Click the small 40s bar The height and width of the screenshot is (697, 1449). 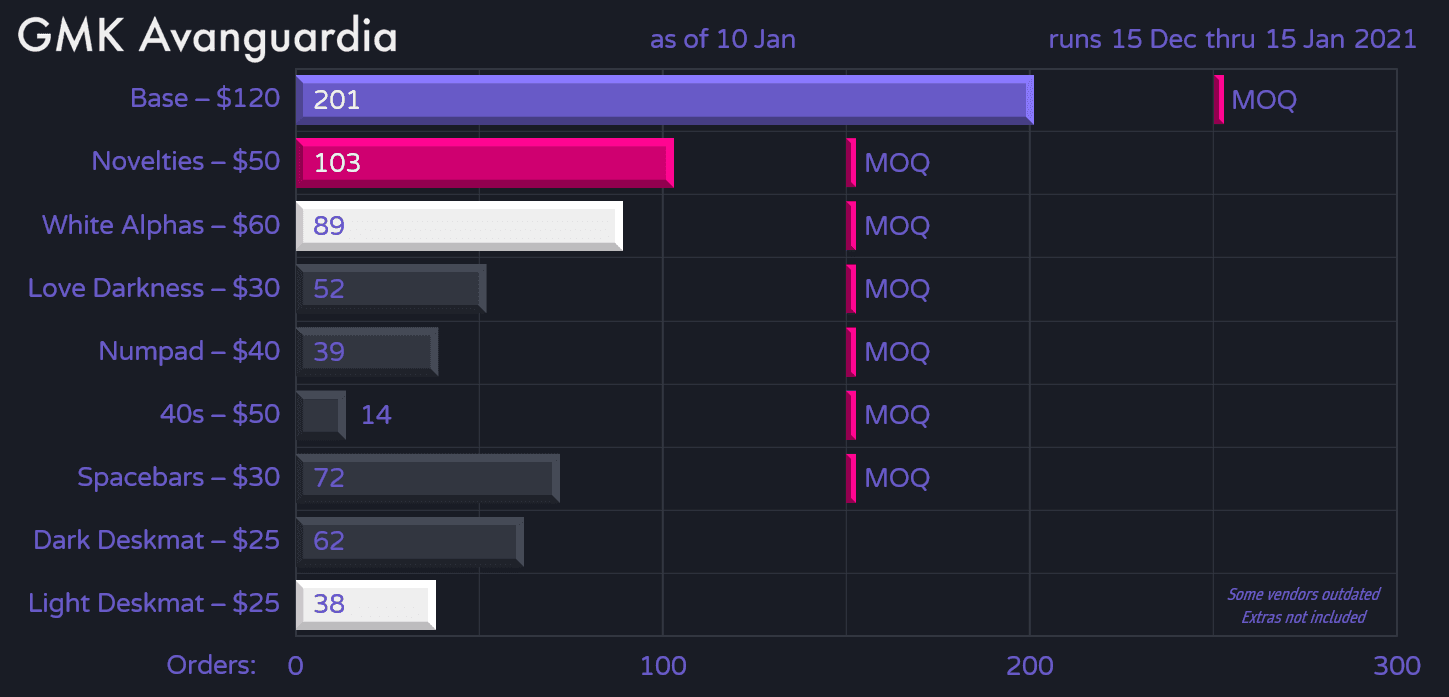click(x=321, y=415)
